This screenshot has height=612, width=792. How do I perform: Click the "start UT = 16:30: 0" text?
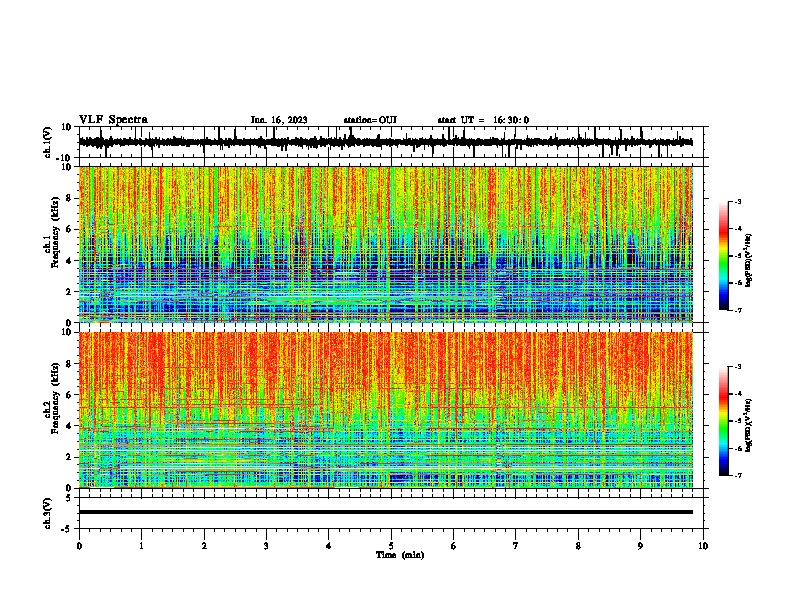tap(483, 120)
